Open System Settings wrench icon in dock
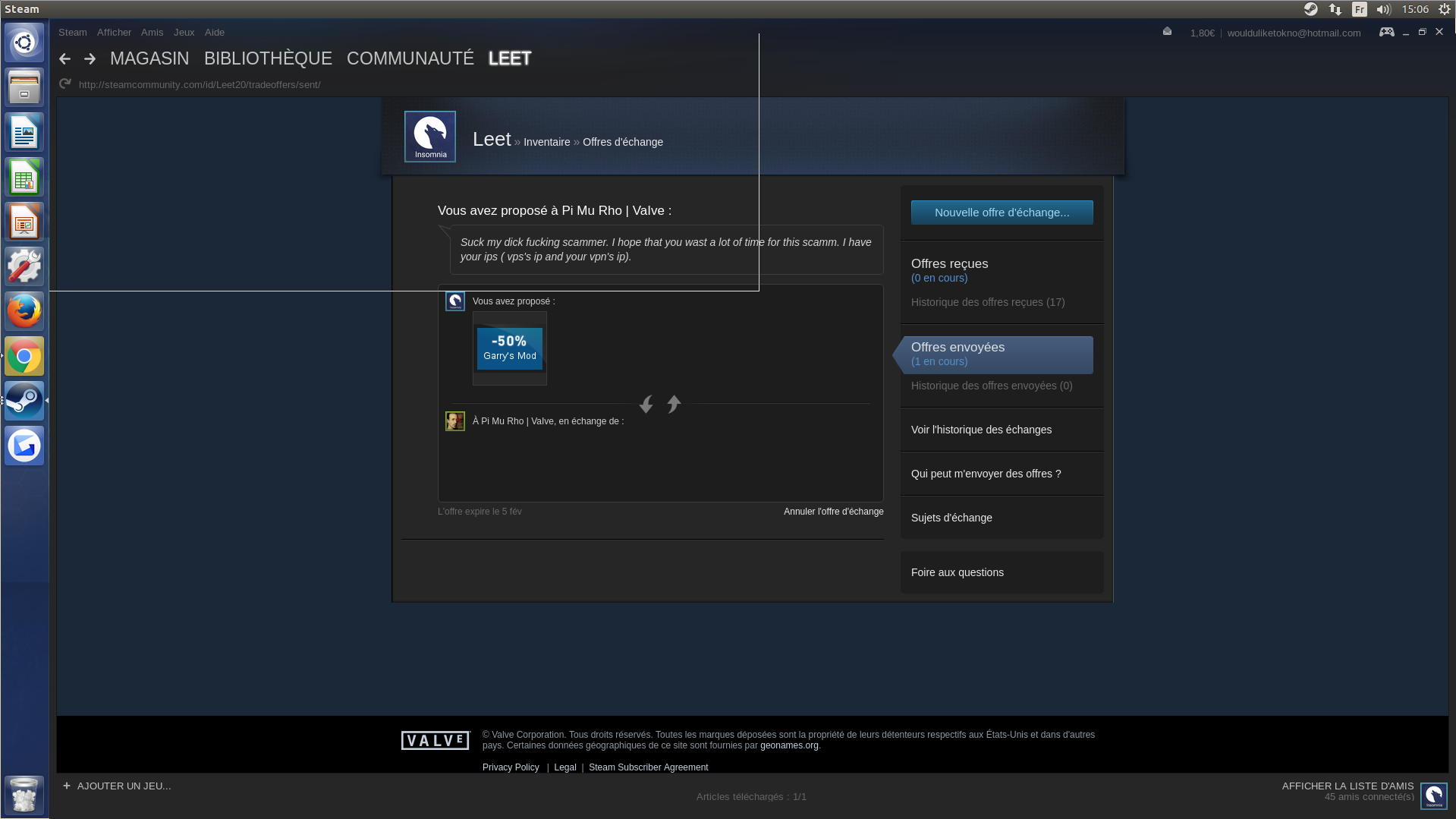The width and height of the screenshot is (1456, 819). pos(24,266)
